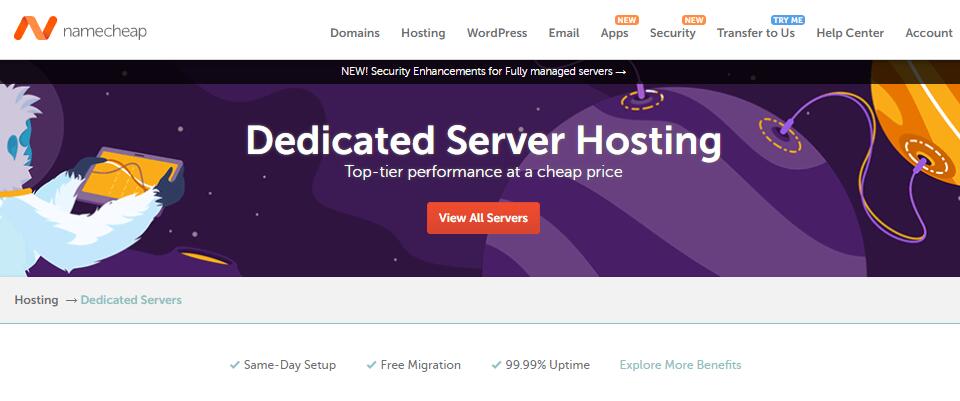This screenshot has width=960, height=401.
Task: Open the Explore More Benefits link
Action: tap(680, 365)
